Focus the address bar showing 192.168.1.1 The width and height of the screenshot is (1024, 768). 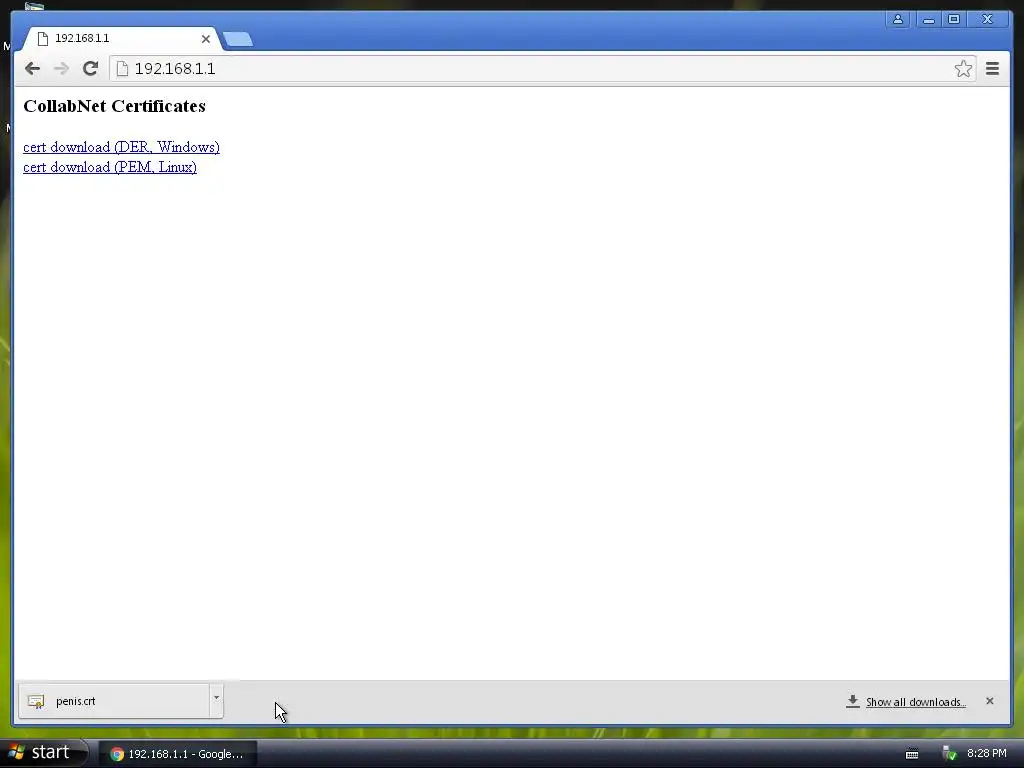tap(542, 69)
